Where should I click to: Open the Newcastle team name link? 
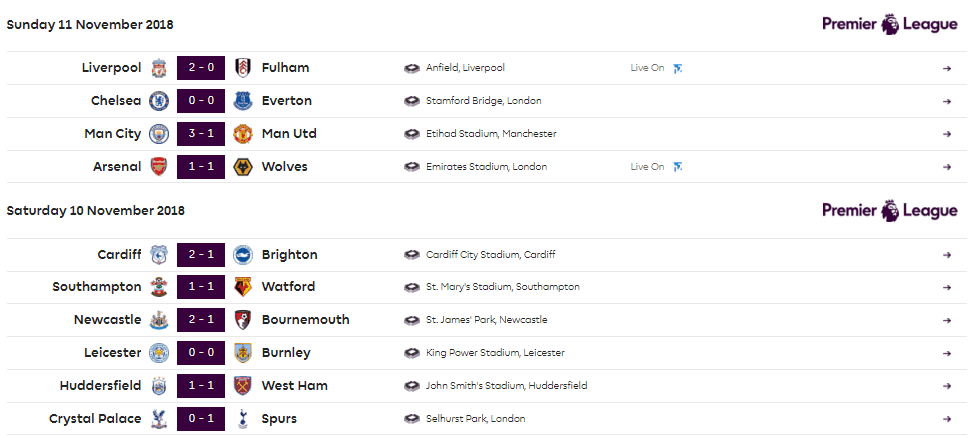(x=107, y=320)
